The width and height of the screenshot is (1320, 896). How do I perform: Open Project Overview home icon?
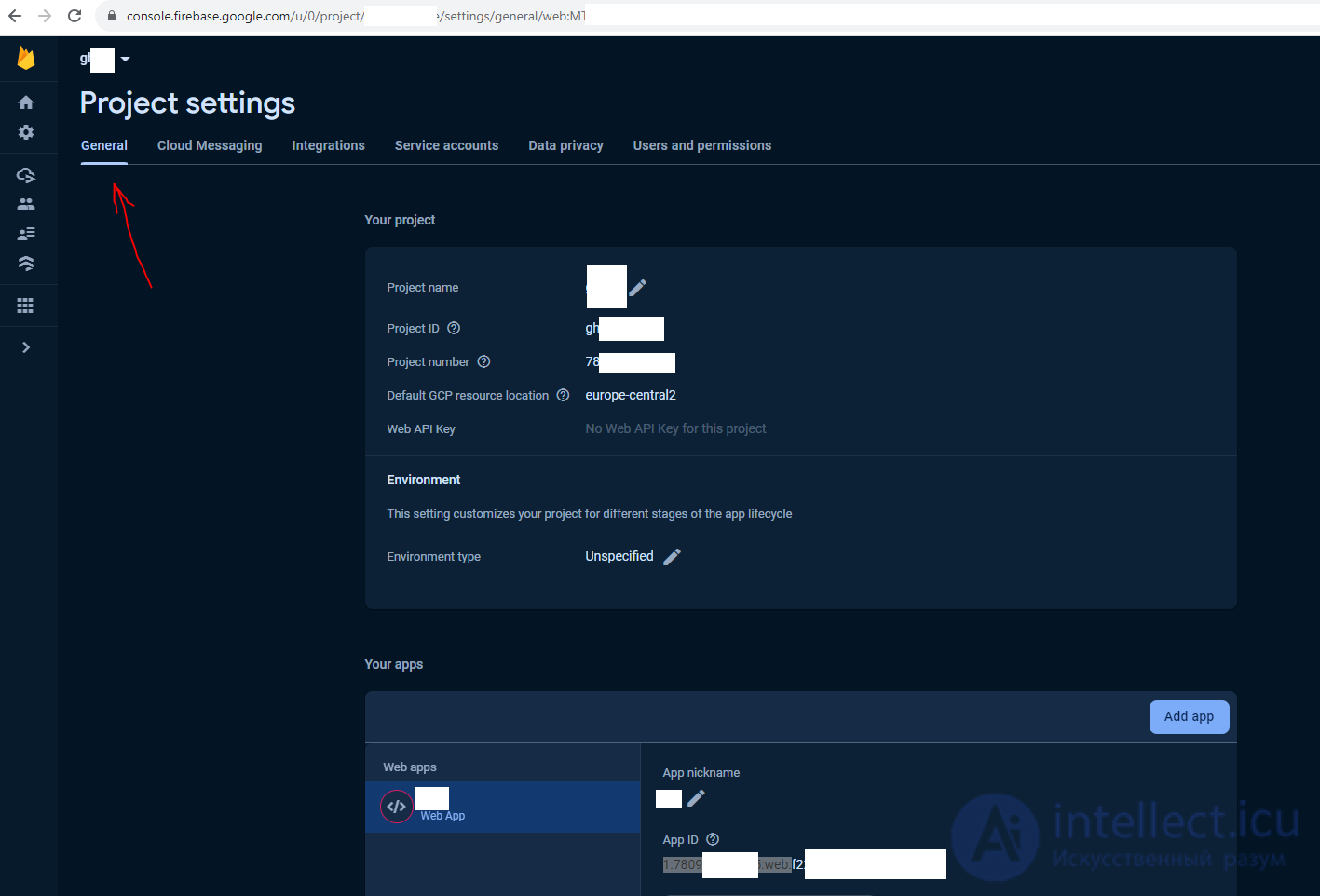pyautogui.click(x=26, y=102)
